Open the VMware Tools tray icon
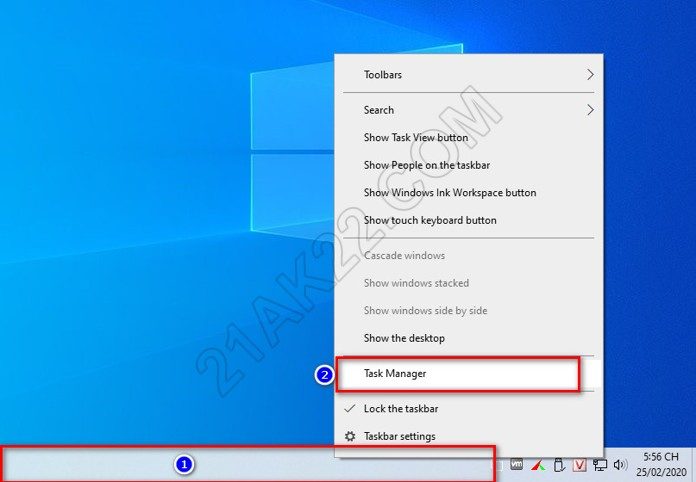The image size is (696, 482). (x=516, y=465)
